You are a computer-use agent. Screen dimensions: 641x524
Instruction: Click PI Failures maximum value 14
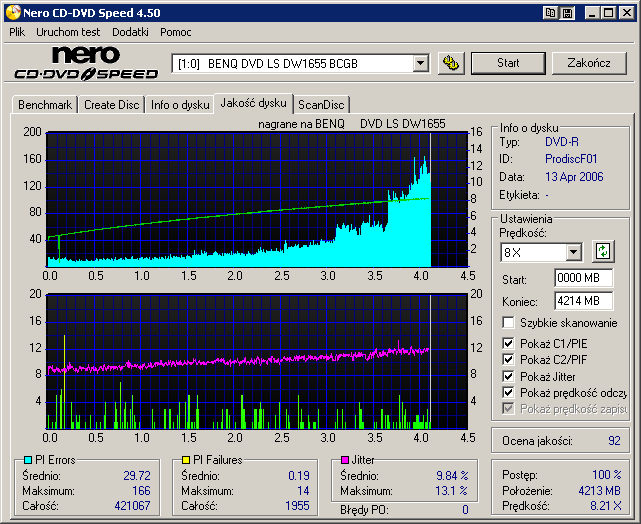click(303, 490)
